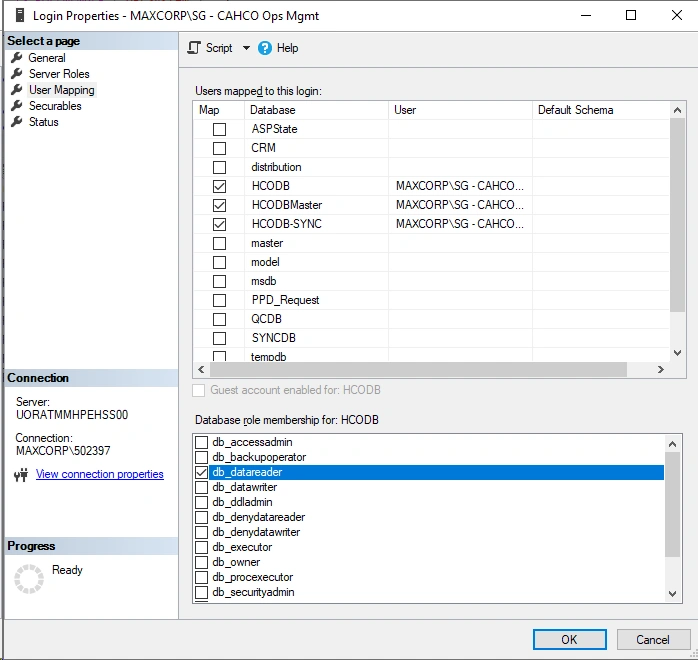Click down arrow of database list scrollbar
The image size is (698, 660).
[x=677, y=353]
